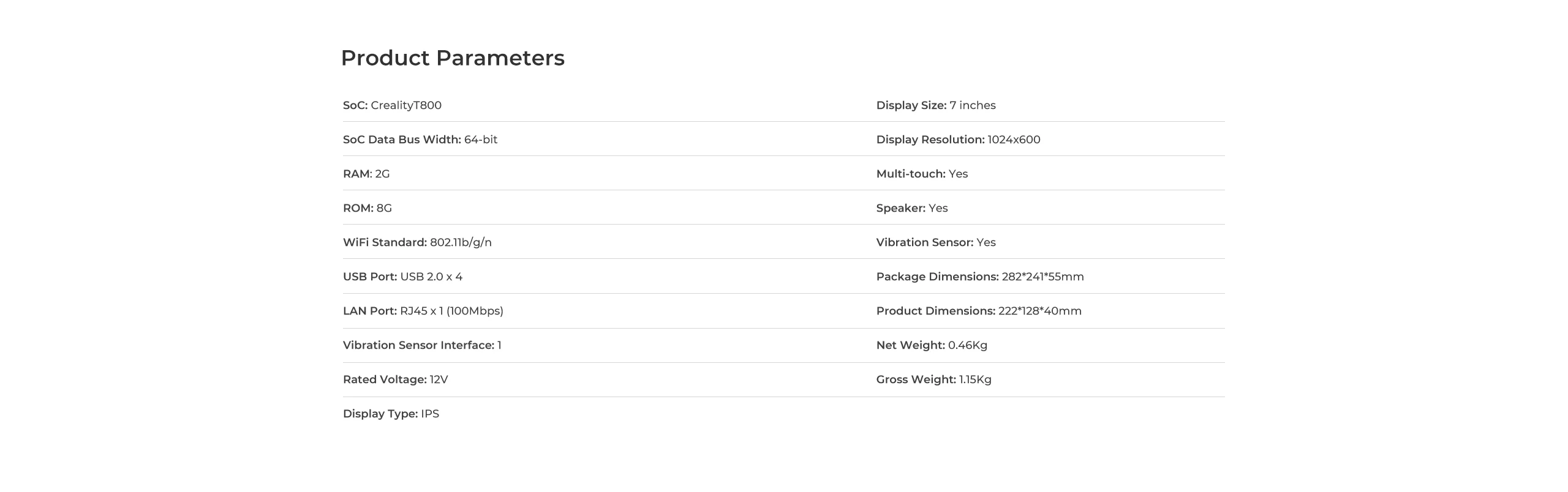Click the Vibration Sensor Interface row

[x=422, y=345]
